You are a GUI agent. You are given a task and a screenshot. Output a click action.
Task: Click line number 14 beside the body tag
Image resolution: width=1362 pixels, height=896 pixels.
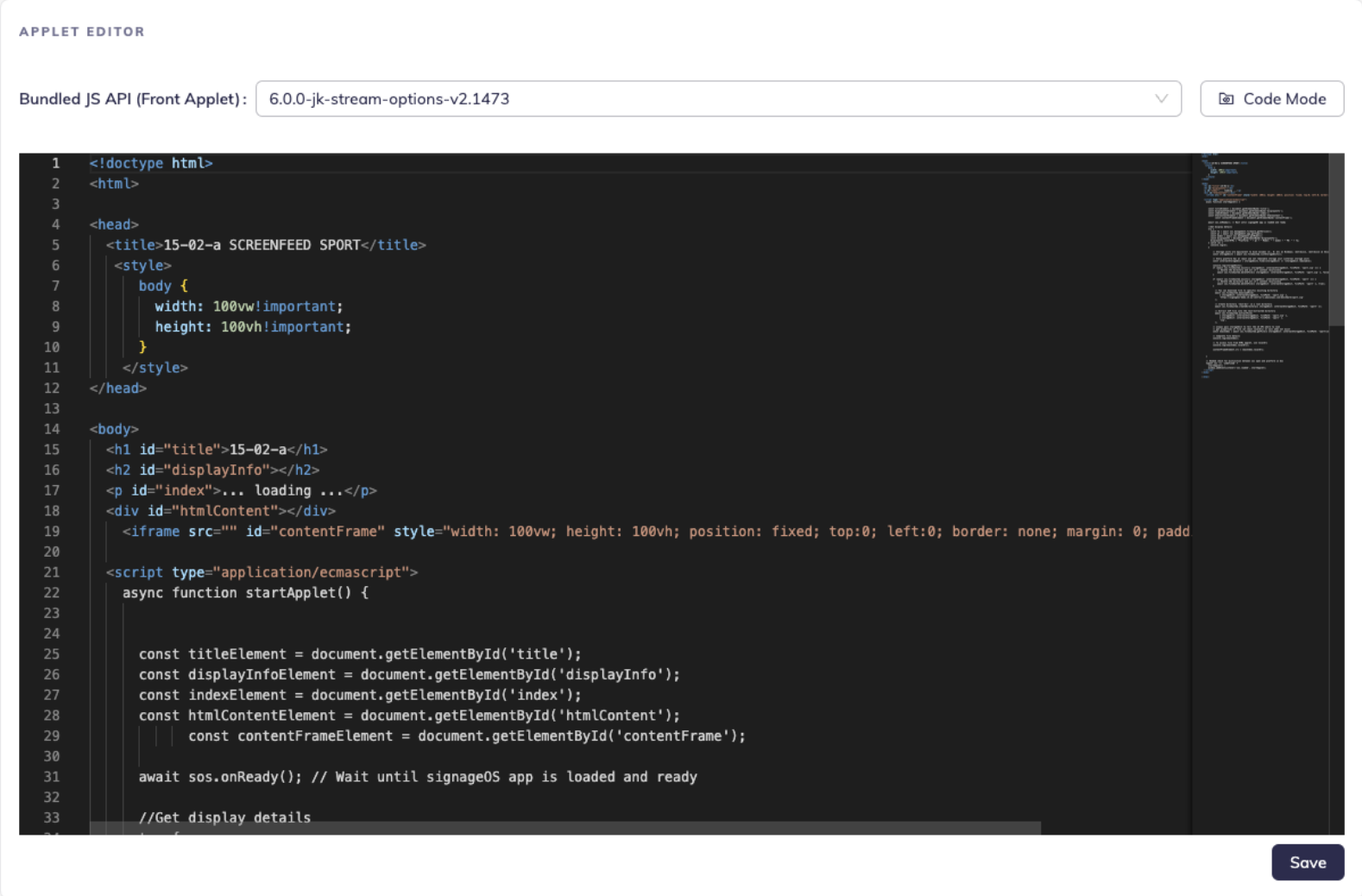(52, 429)
